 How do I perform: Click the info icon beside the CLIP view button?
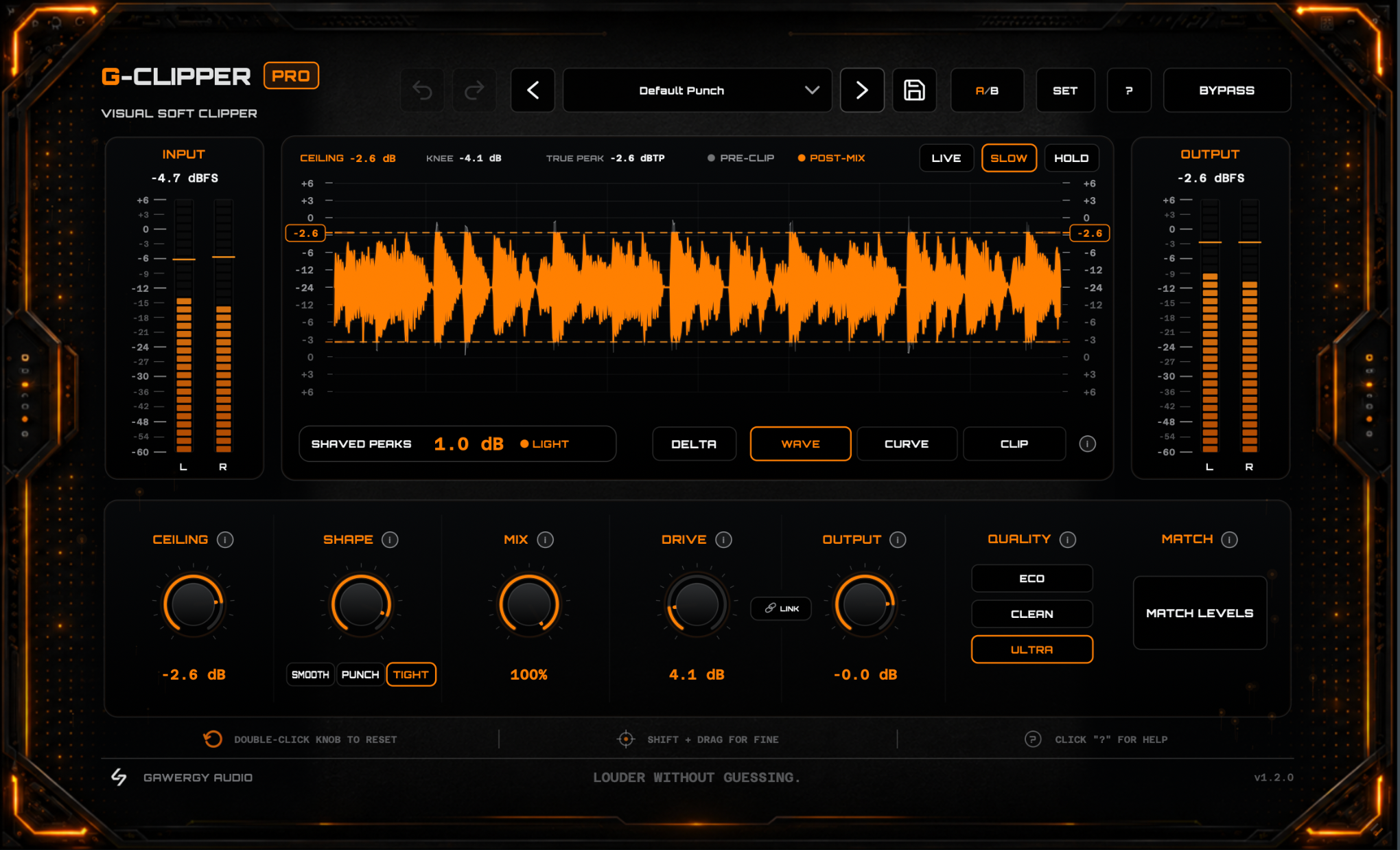1087,444
